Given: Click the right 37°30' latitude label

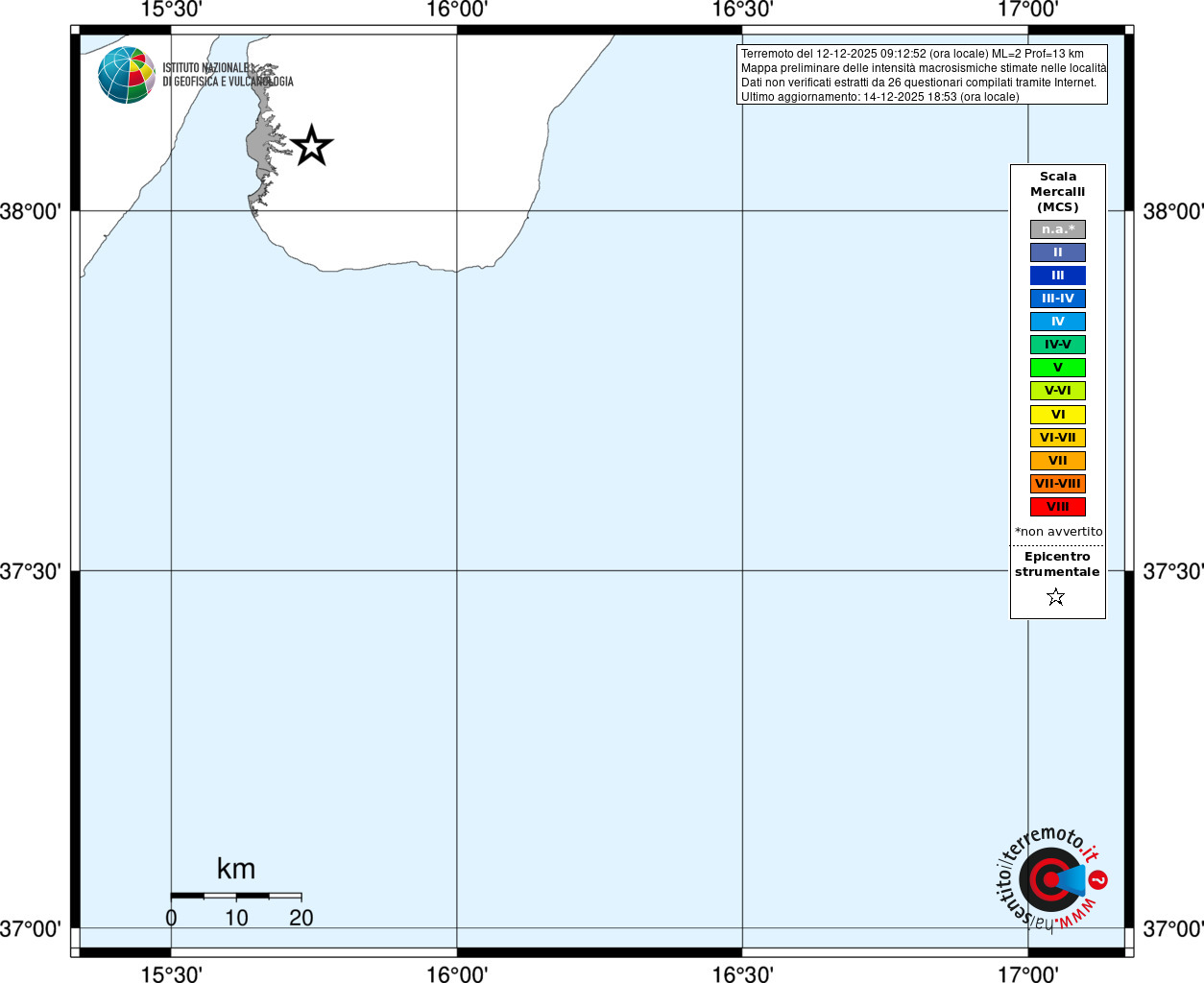Looking at the screenshot, I should point(1172,571).
